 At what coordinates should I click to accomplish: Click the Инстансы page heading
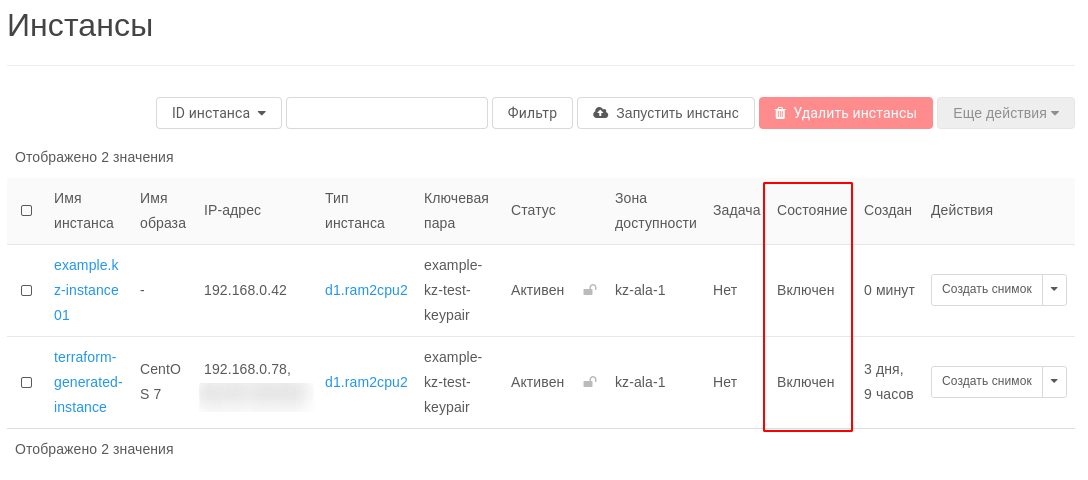pyautogui.click(x=80, y=26)
